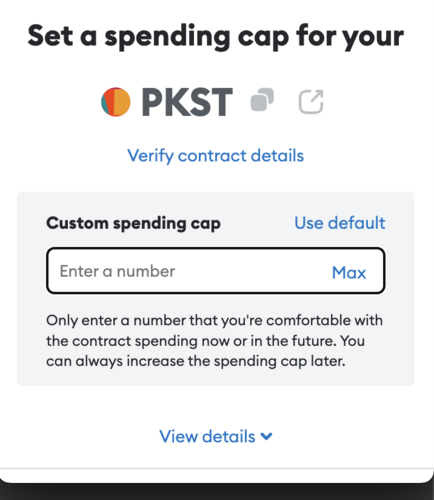Click the arrow-out-of-box external link icon
434x500 pixels.
pos(311,102)
